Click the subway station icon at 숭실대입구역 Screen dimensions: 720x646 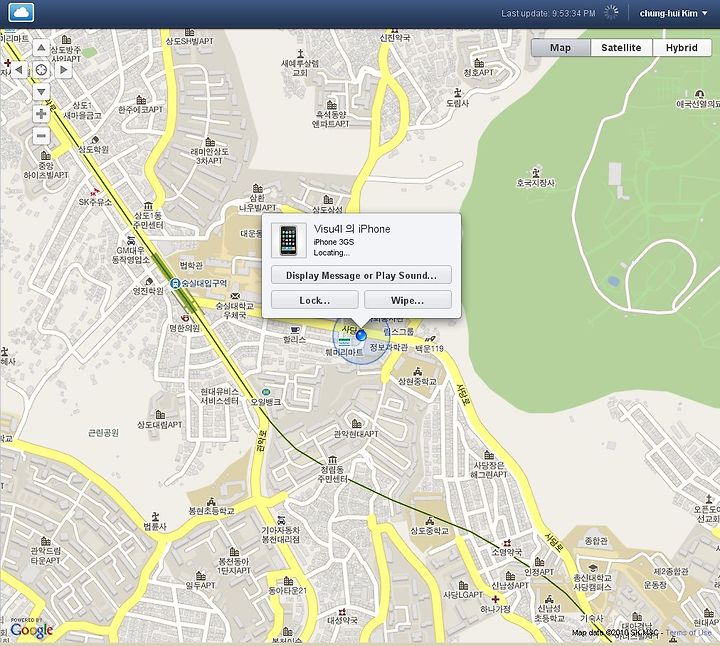tap(174, 283)
